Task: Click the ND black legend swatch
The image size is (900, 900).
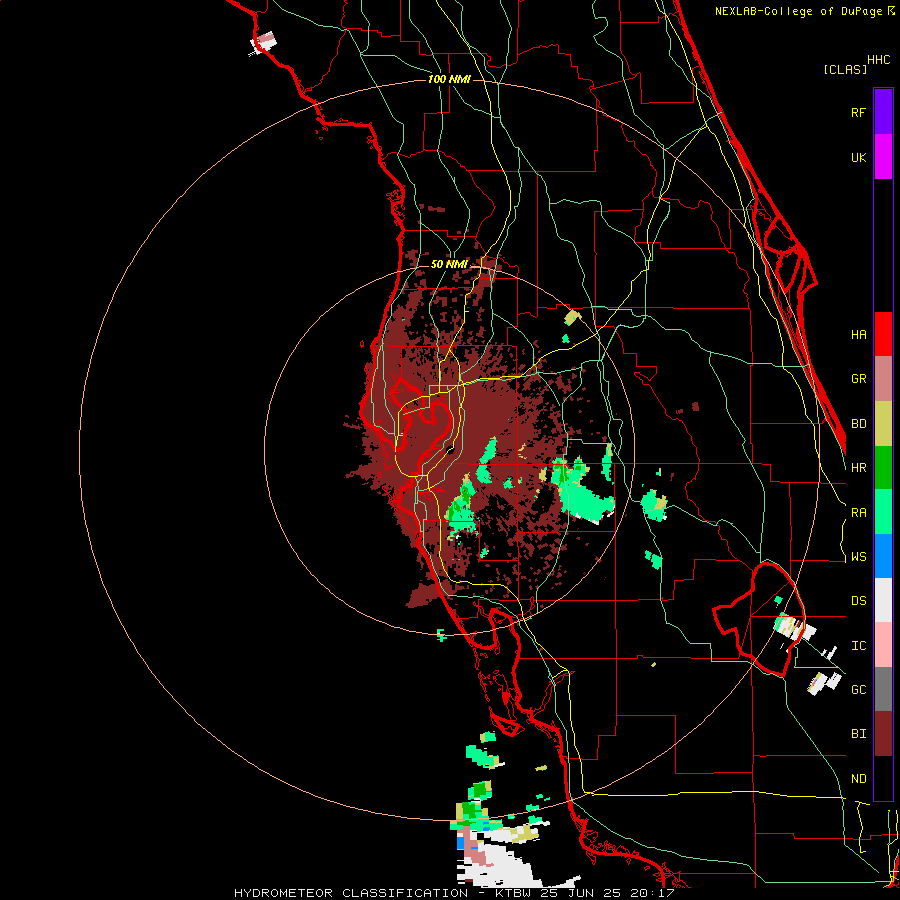Action: pos(883,778)
